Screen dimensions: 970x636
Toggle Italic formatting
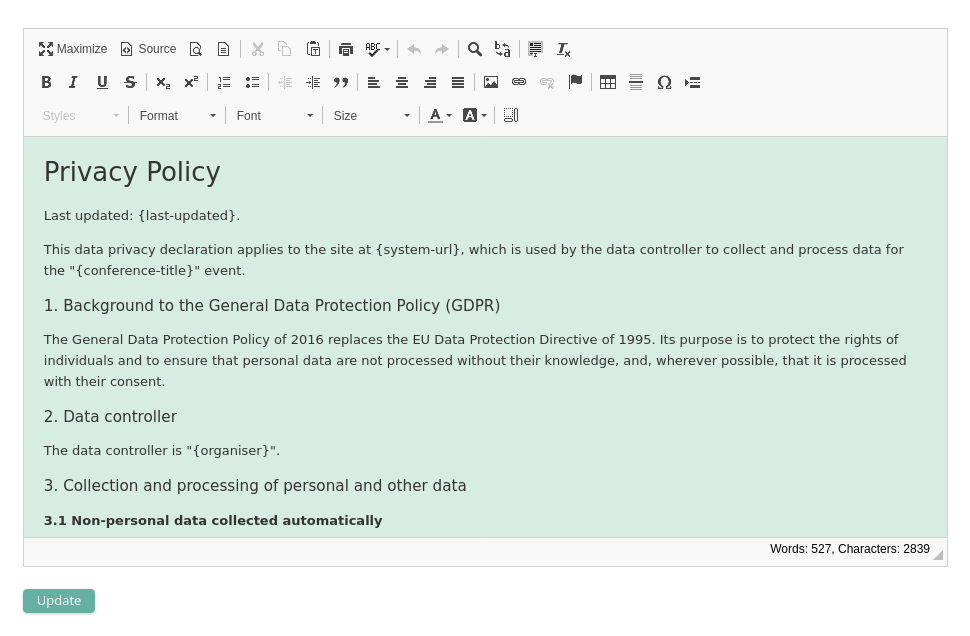point(73,83)
